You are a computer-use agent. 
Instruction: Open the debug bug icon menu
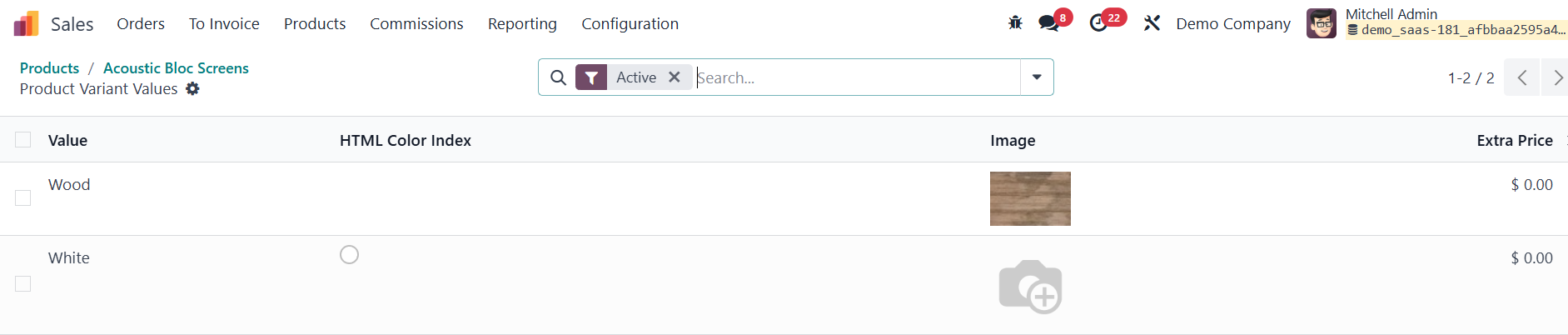1015,23
